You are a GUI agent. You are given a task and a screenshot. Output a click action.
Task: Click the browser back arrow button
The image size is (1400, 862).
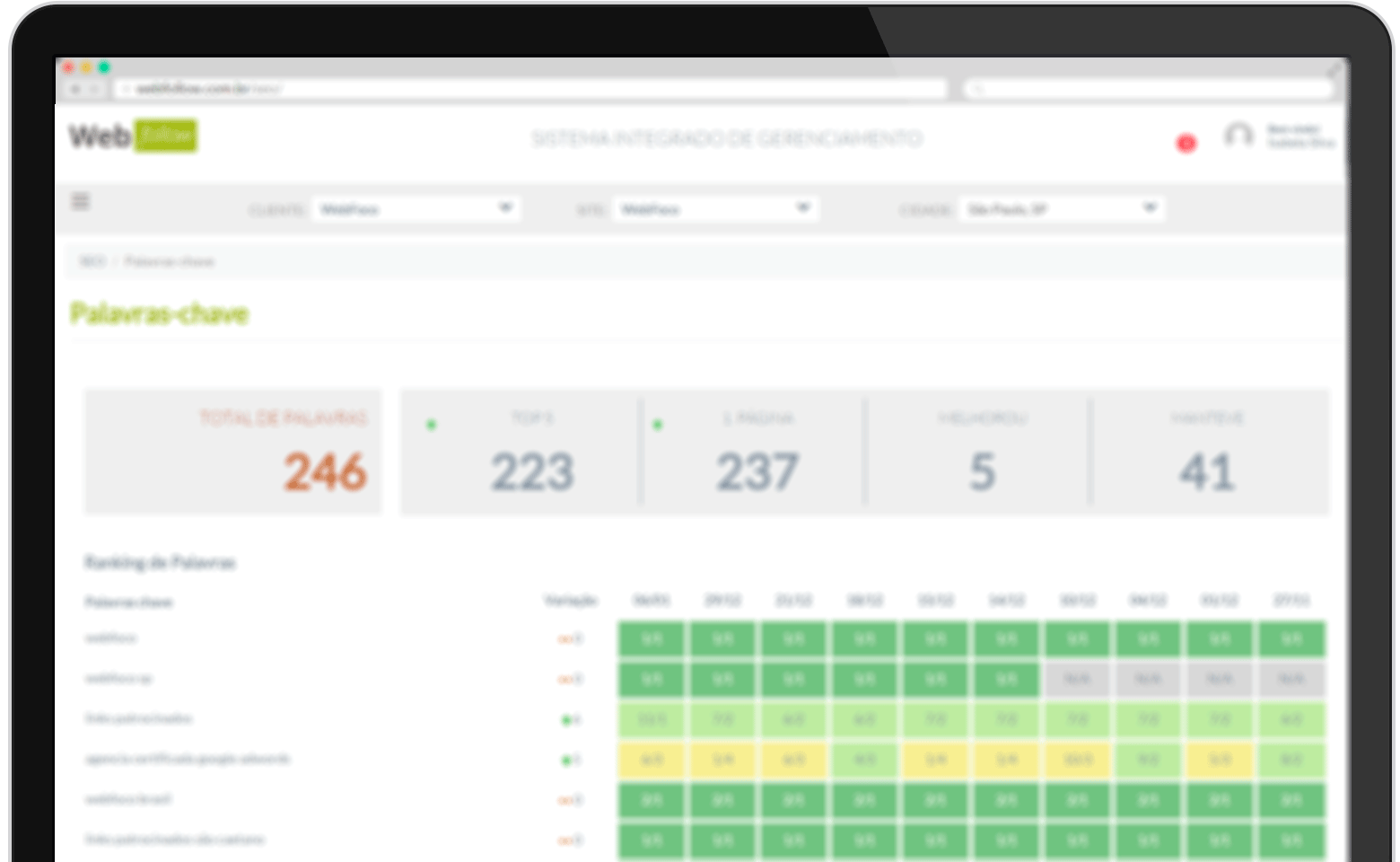click(75, 89)
